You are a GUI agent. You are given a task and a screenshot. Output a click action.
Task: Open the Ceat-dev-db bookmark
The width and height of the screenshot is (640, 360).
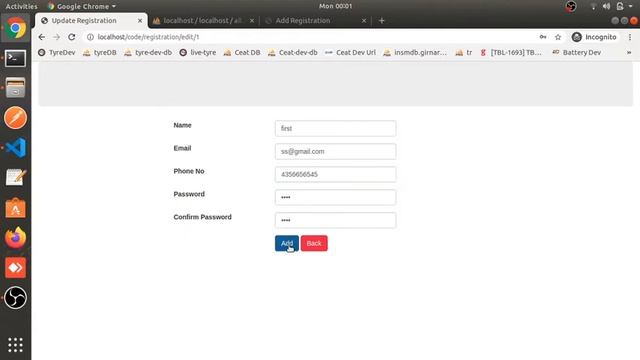293,53
